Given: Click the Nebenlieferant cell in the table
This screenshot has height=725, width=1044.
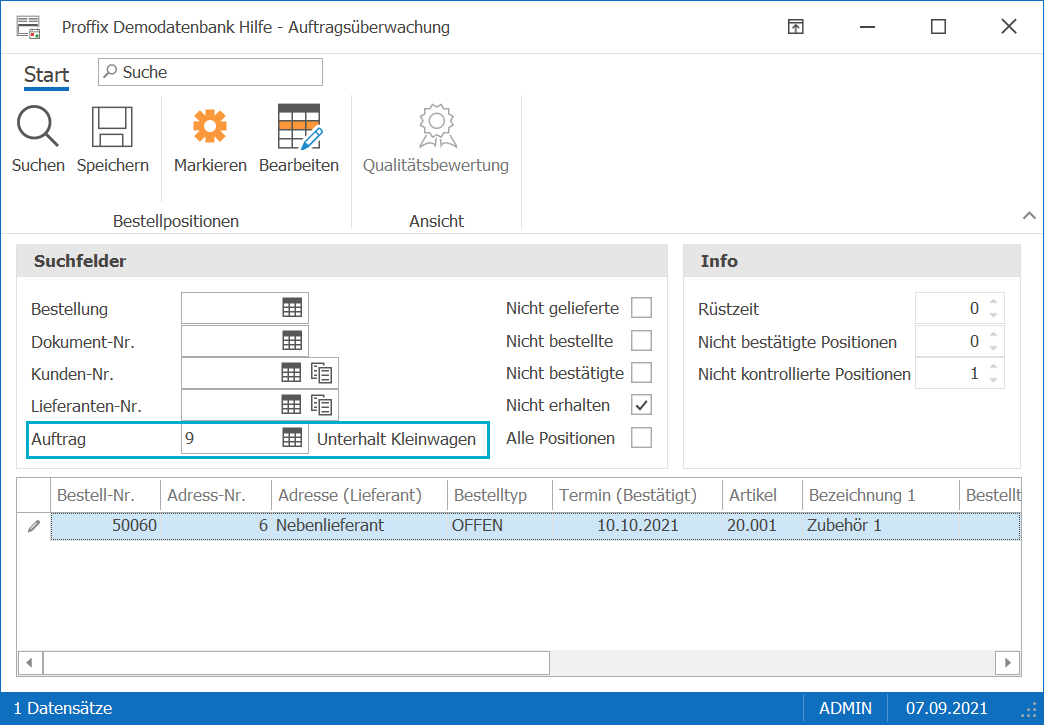Looking at the screenshot, I should [x=360, y=526].
